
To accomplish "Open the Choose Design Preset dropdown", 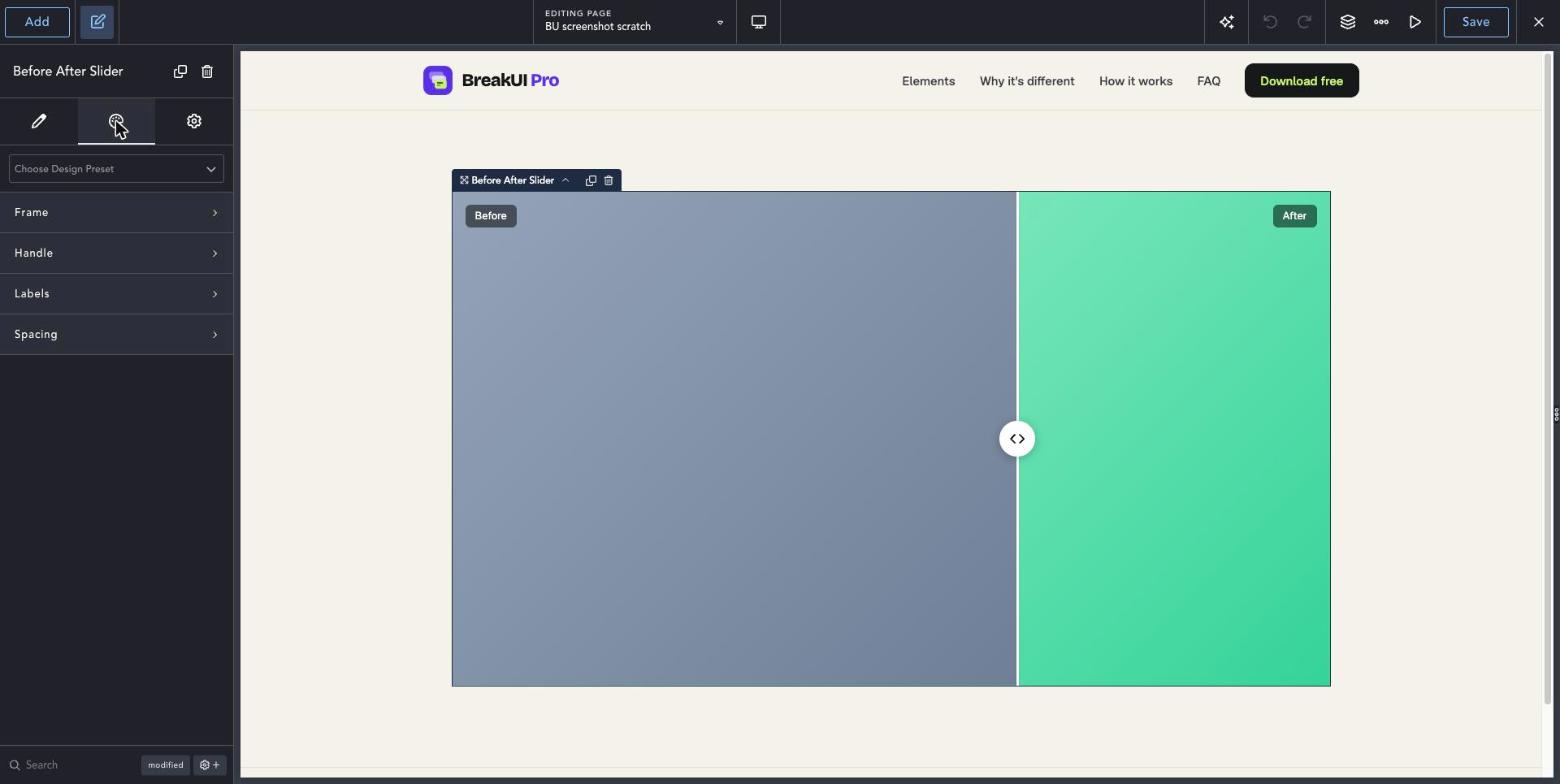I will [116, 169].
